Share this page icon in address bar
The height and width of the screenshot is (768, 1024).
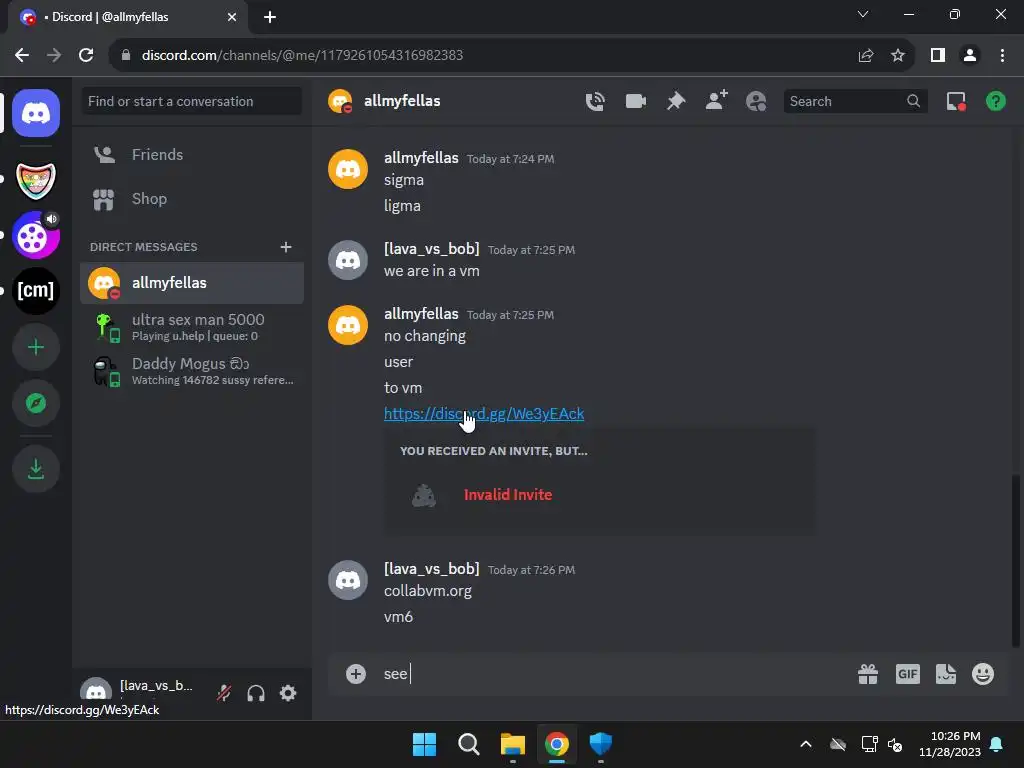pyautogui.click(x=866, y=56)
